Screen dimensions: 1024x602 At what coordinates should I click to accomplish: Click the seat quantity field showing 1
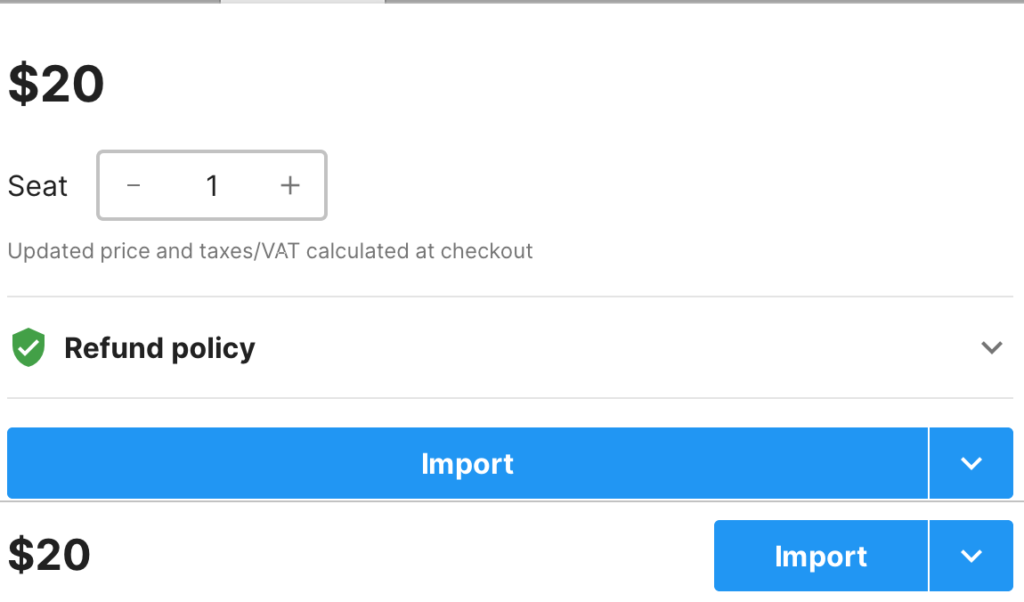point(212,186)
